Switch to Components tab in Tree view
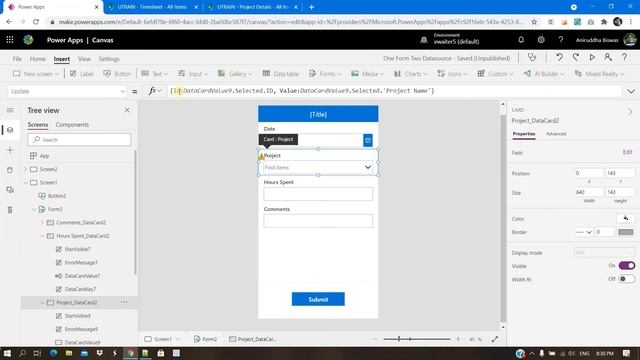The height and width of the screenshot is (360, 640). (72, 124)
